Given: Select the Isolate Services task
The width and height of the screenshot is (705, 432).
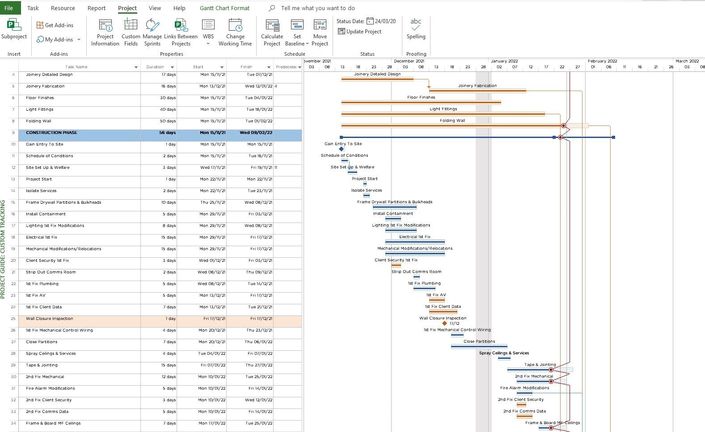Looking at the screenshot, I should 41,191.
